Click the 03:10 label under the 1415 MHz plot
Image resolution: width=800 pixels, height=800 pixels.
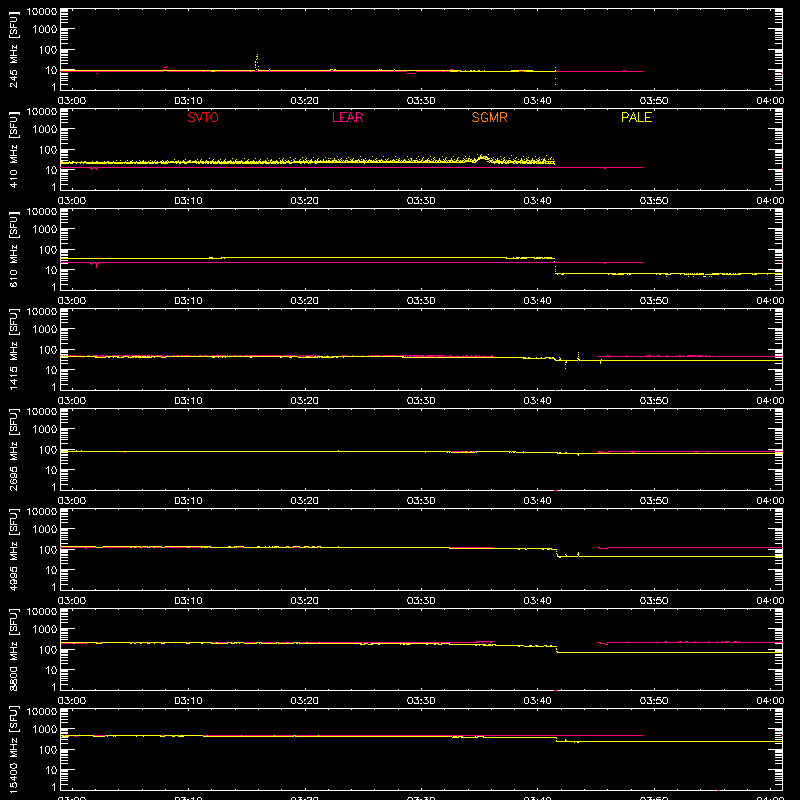point(188,401)
